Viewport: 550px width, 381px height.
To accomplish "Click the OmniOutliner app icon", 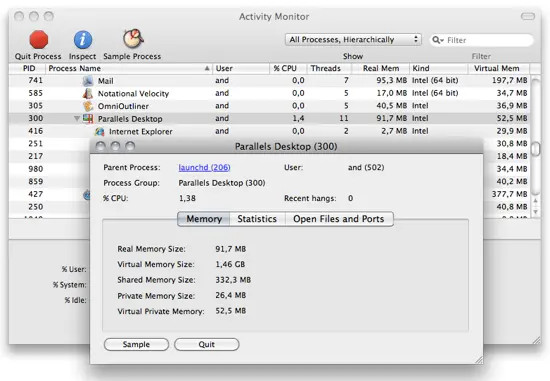I will coord(88,106).
